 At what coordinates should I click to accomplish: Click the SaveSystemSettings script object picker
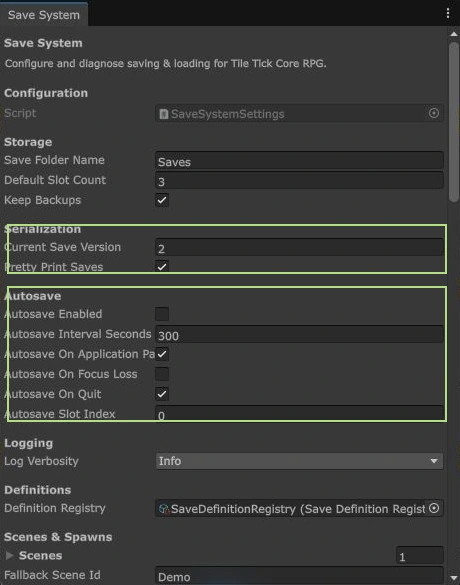434,113
